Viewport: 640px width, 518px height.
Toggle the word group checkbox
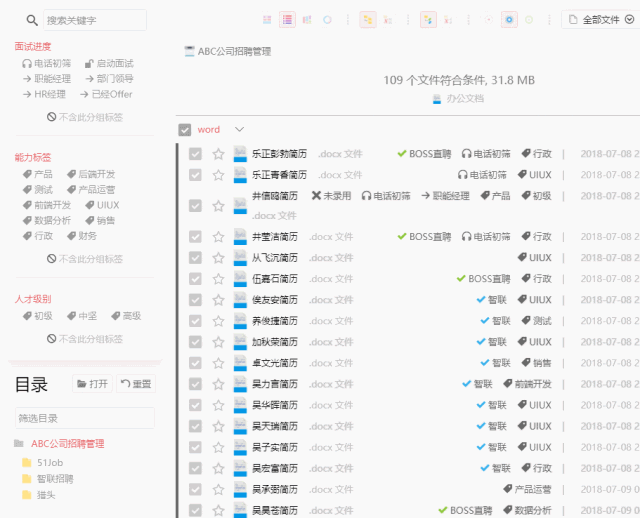[184, 130]
